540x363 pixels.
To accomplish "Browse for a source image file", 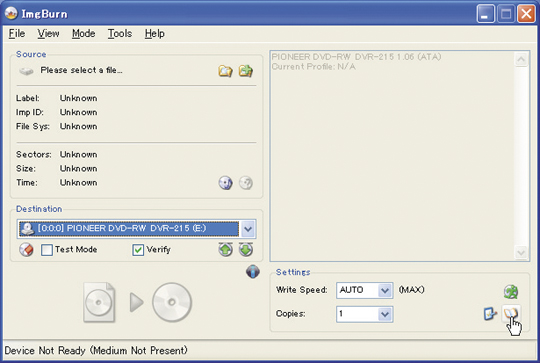I will 225,71.
